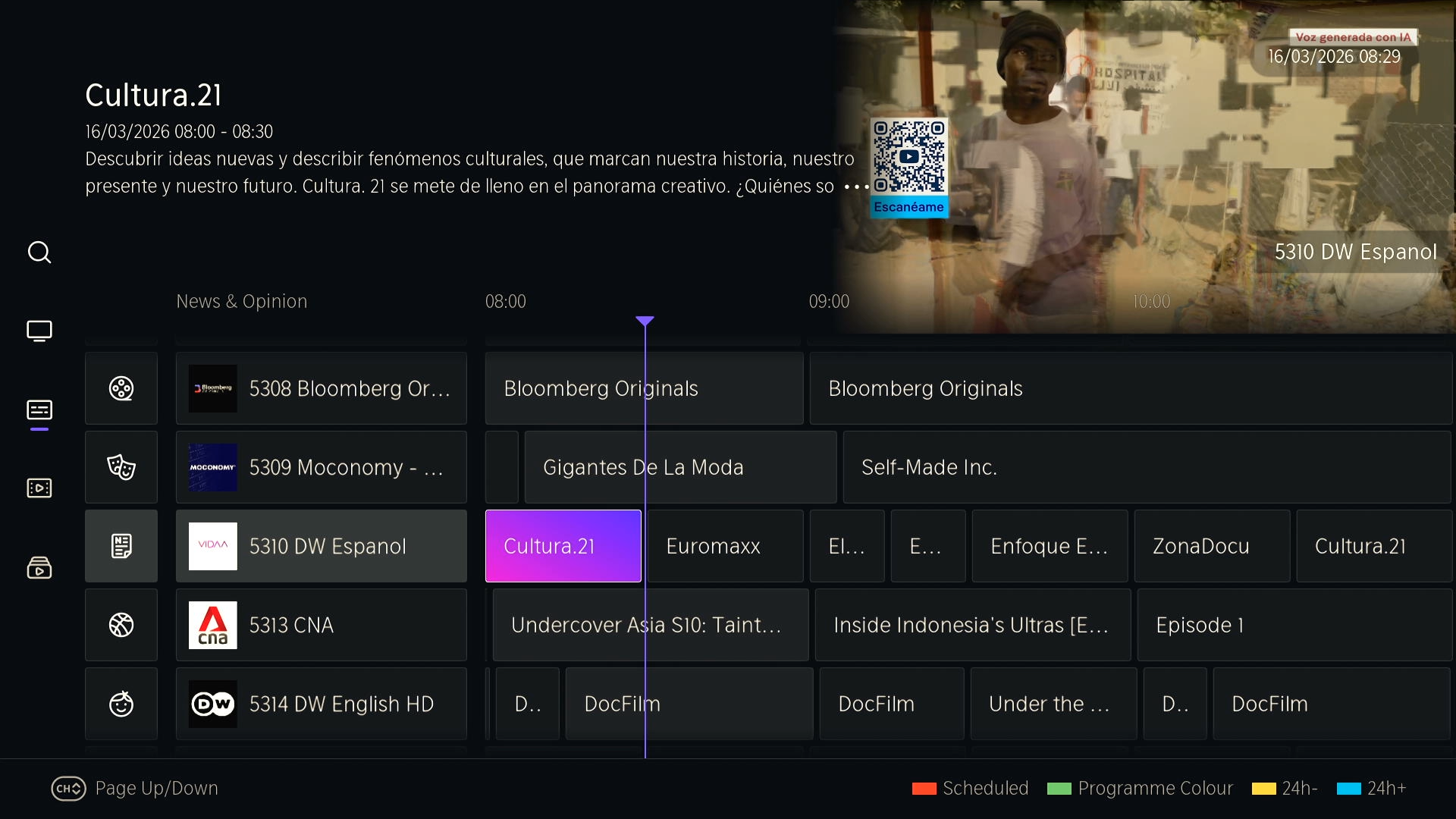
Task: Select the theatre masks category icon
Action: (121, 467)
